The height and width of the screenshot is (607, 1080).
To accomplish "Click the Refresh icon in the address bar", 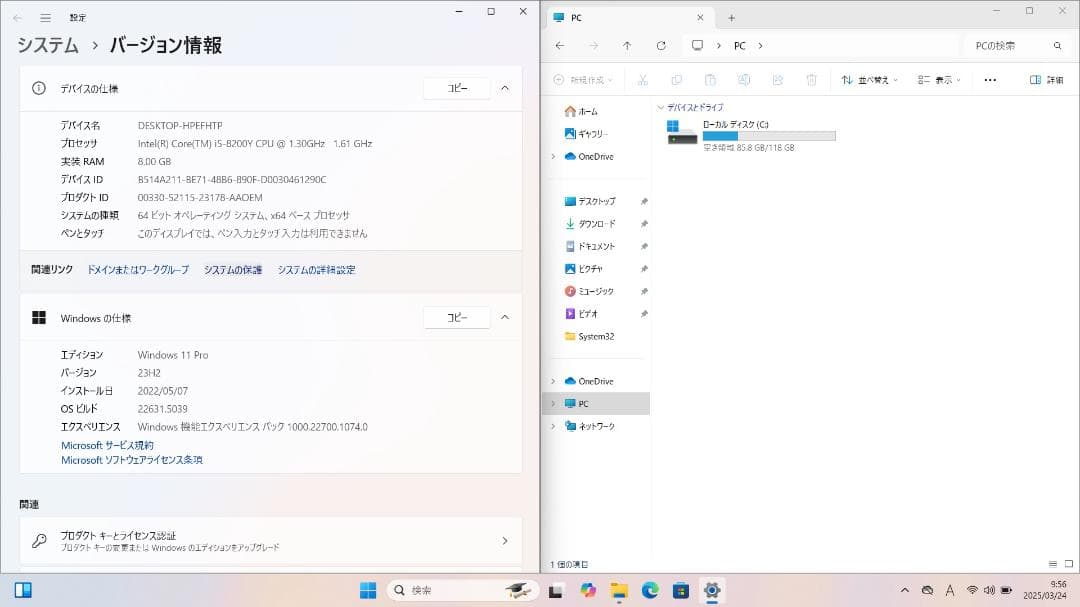I will click(x=661, y=45).
